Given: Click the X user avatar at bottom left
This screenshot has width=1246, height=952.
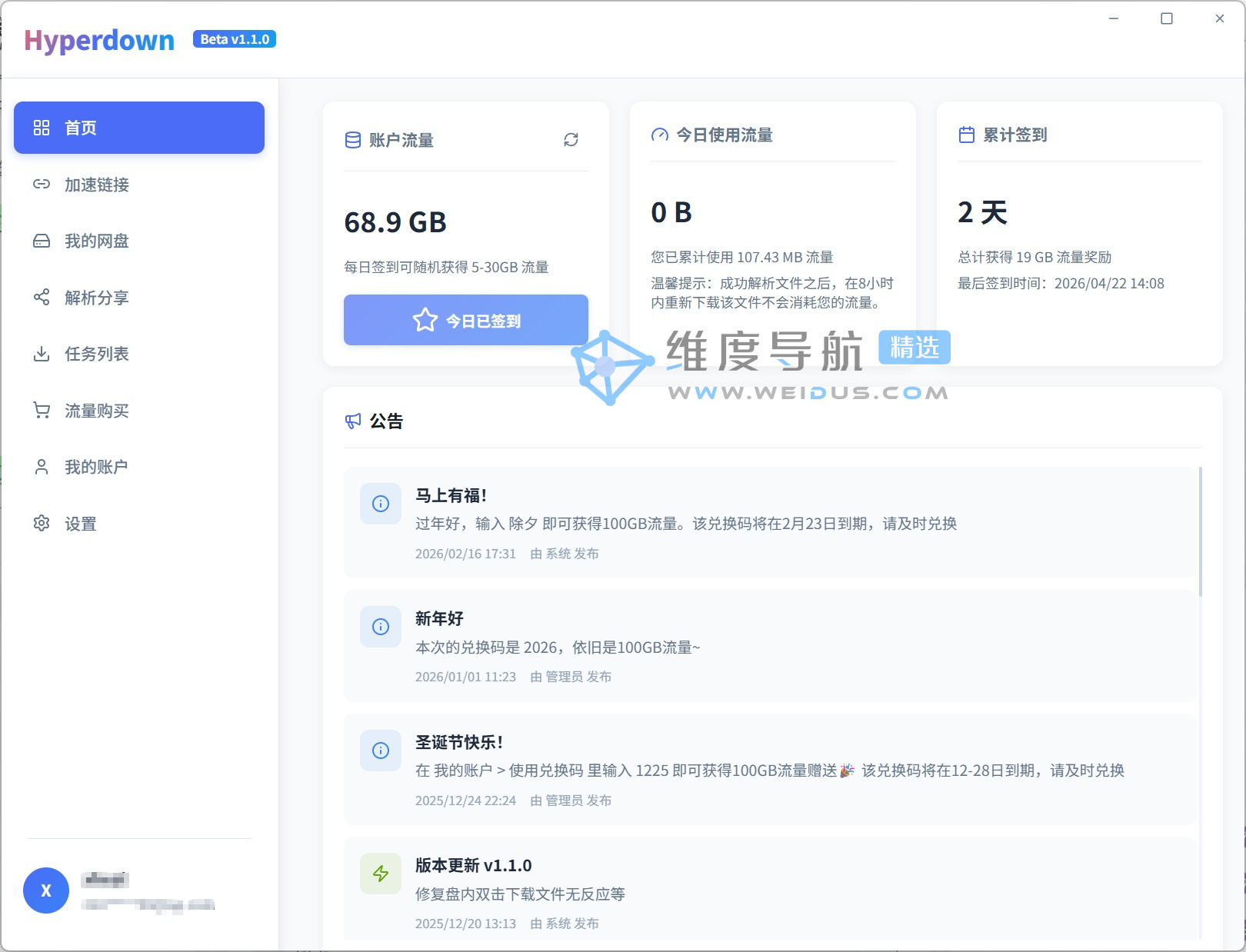Looking at the screenshot, I should click(45, 890).
